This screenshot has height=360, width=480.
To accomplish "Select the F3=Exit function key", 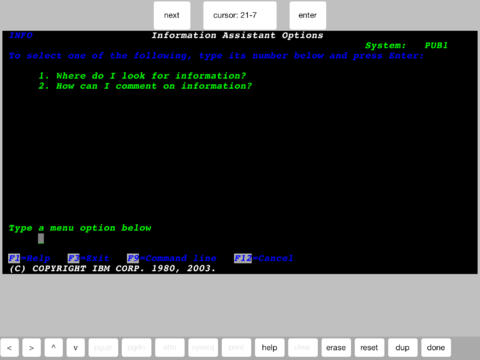I will coord(88,258).
